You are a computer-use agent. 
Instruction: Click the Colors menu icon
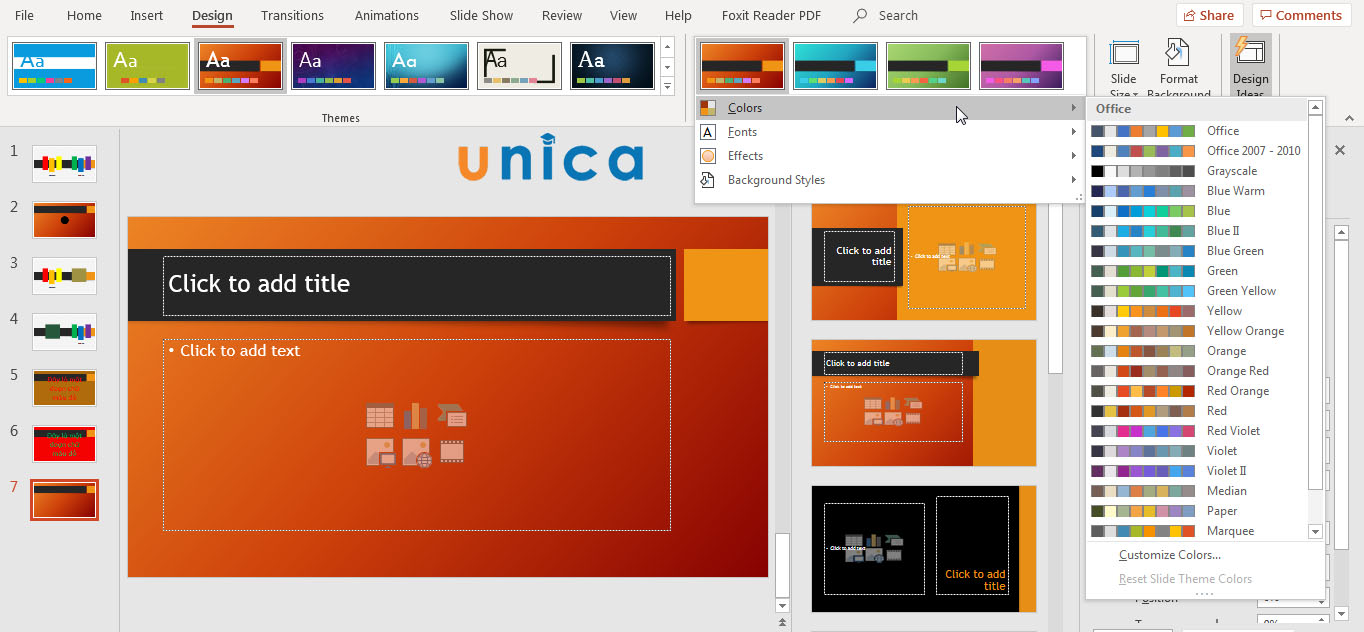tap(708, 108)
